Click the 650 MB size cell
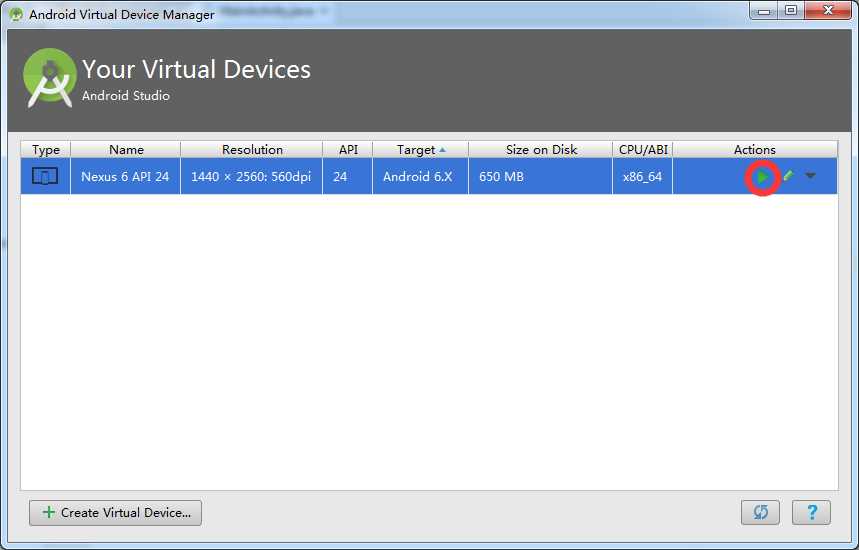Image resolution: width=859 pixels, height=550 pixels. (x=540, y=176)
